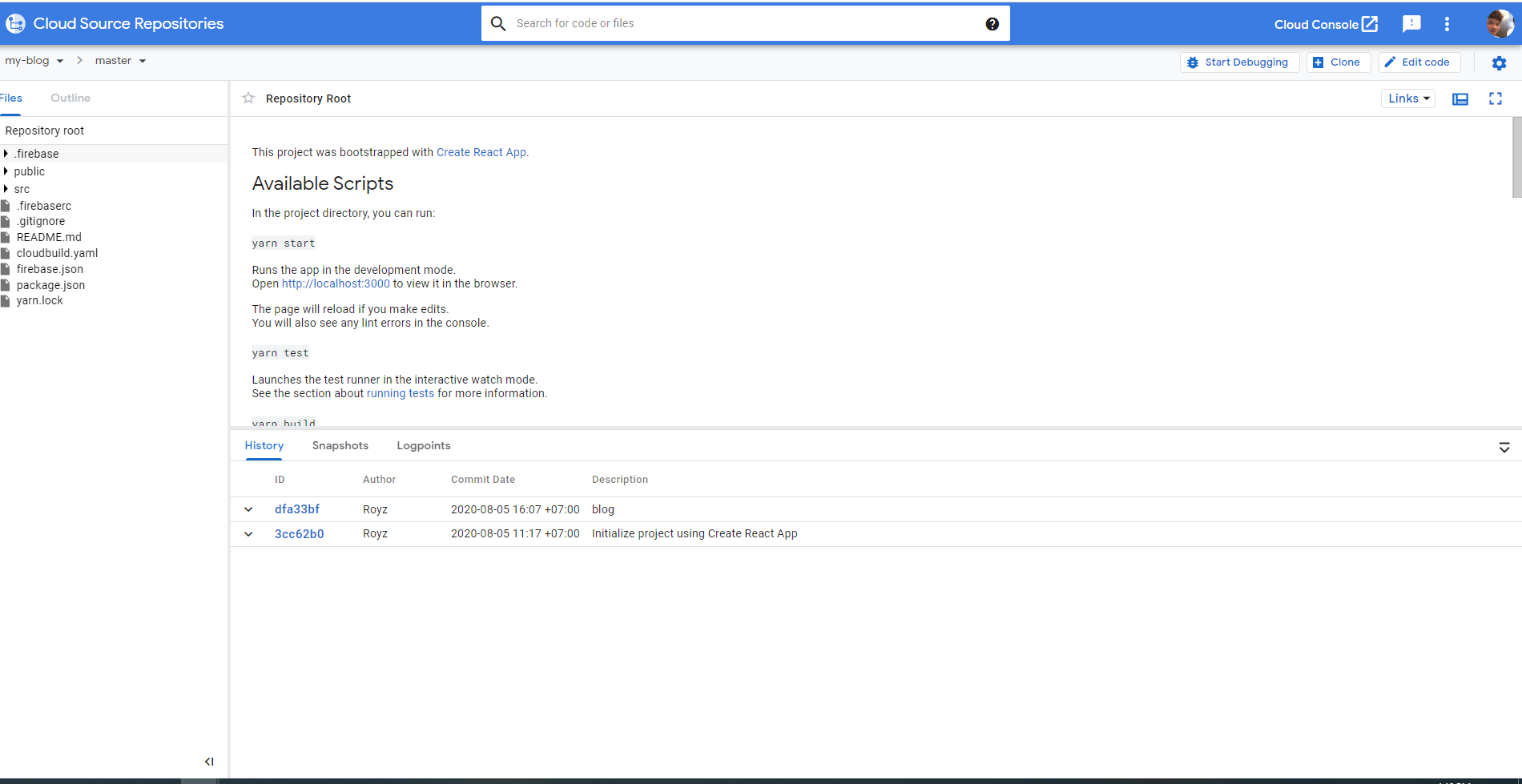
Task: Open the send feedback icon
Action: click(1411, 24)
